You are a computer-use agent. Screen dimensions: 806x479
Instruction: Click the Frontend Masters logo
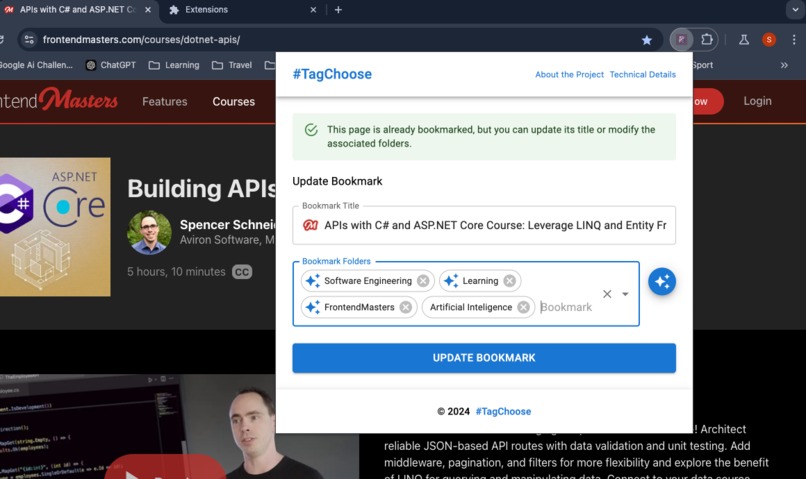click(59, 100)
